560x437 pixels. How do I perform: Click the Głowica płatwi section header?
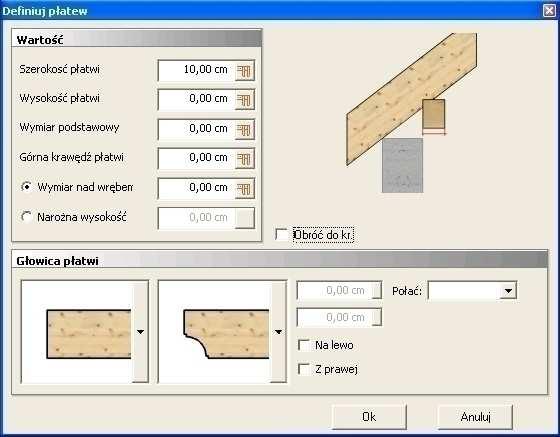point(280,260)
